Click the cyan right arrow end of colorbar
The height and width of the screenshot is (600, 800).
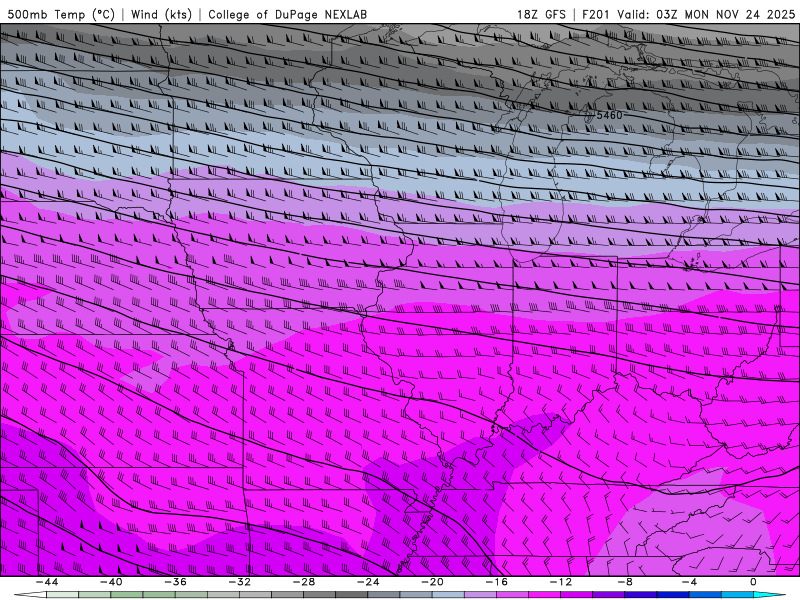(x=770, y=595)
